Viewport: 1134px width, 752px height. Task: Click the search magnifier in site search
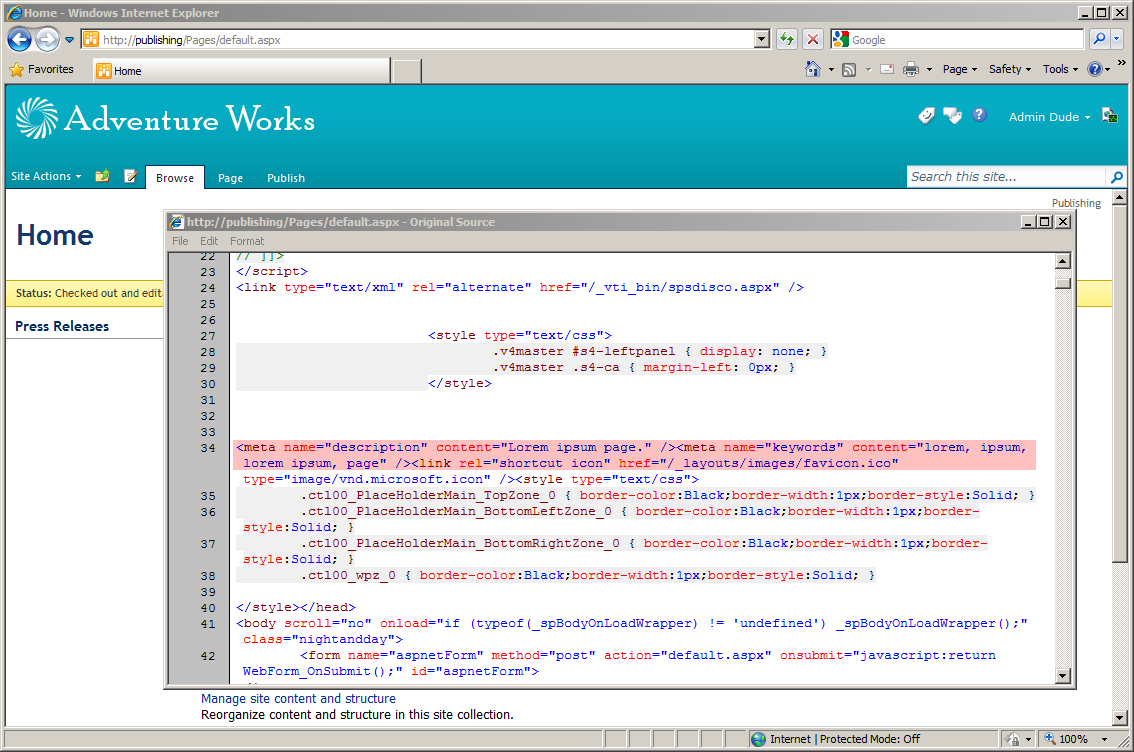coord(1116,176)
